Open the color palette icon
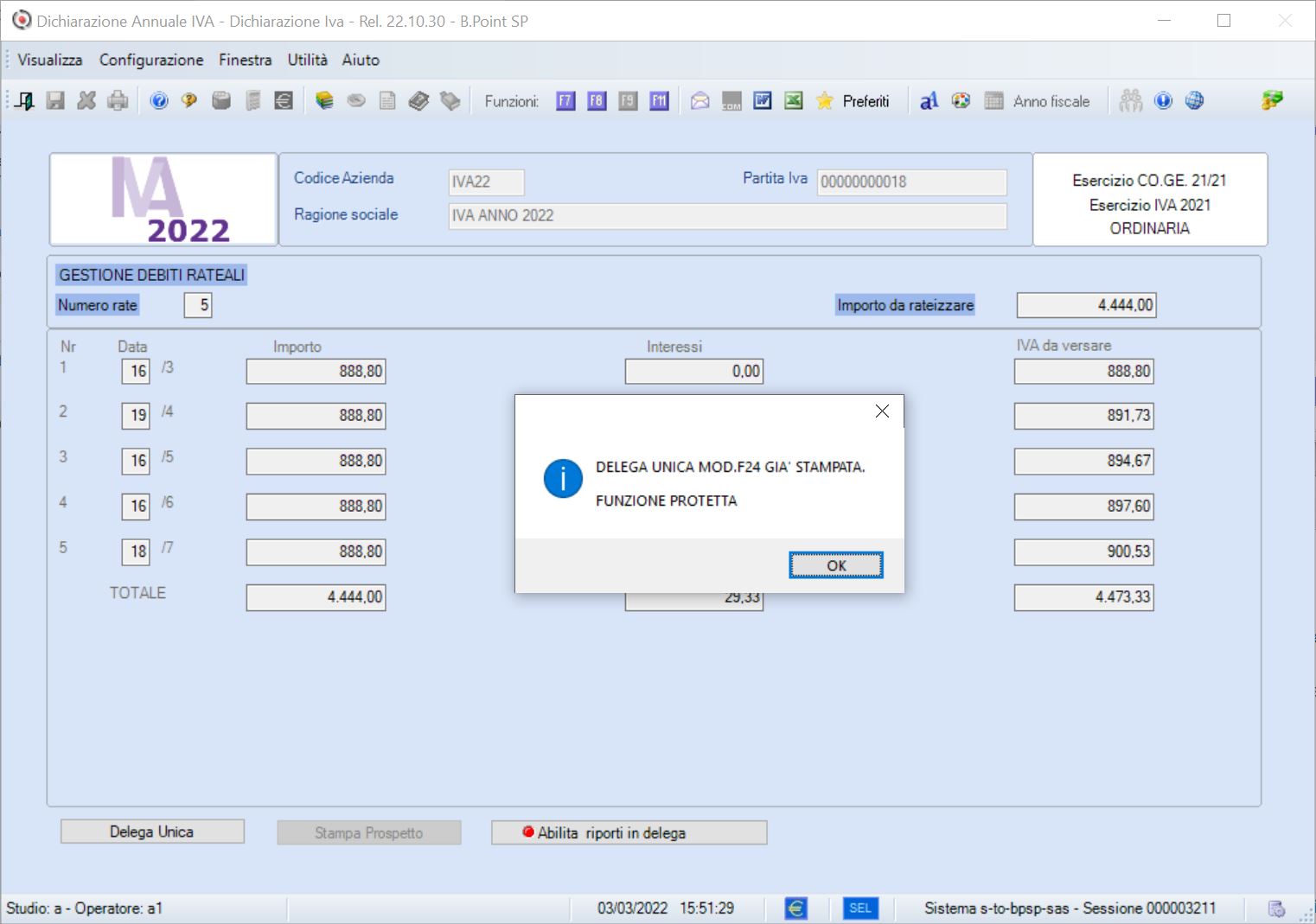1316x924 pixels. pyautogui.click(x=961, y=101)
